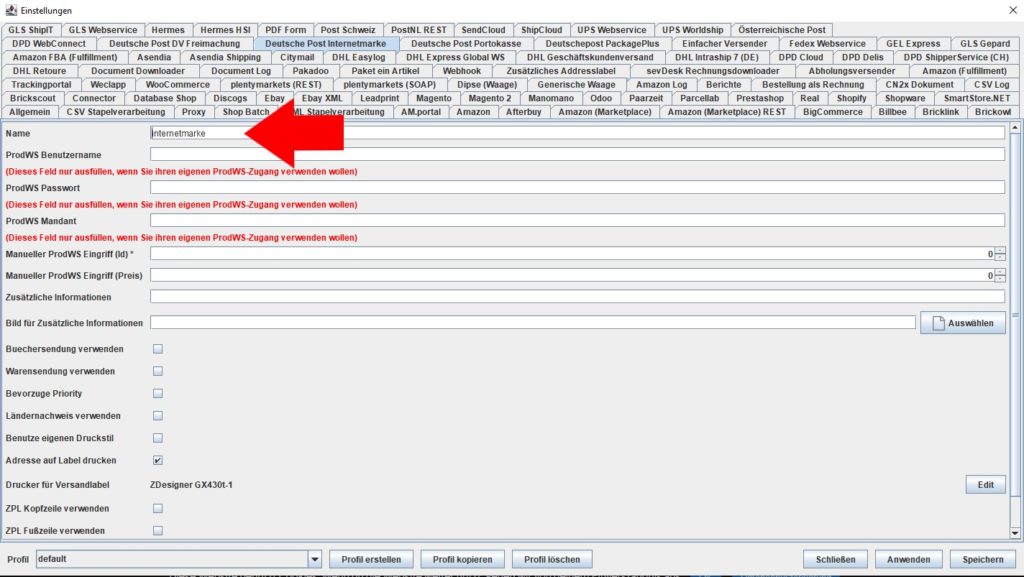Close the Einstellungen window

click(x=1013, y=10)
